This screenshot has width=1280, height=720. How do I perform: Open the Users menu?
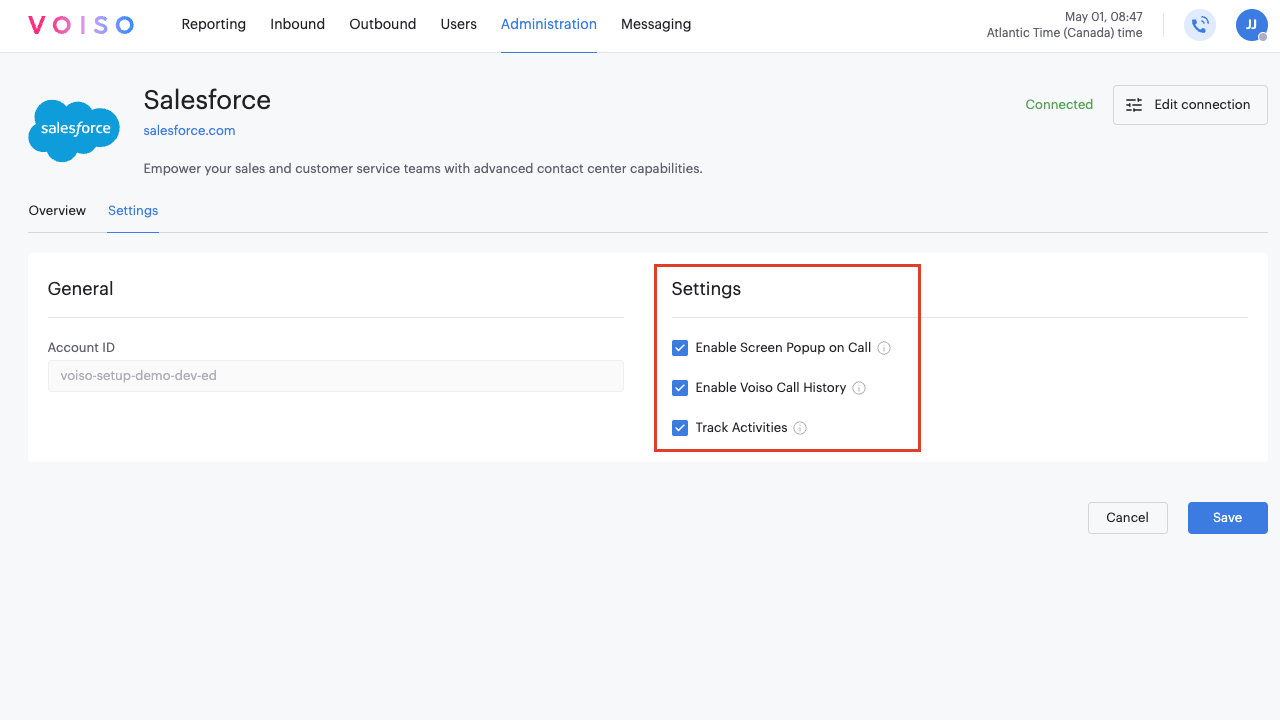458,24
